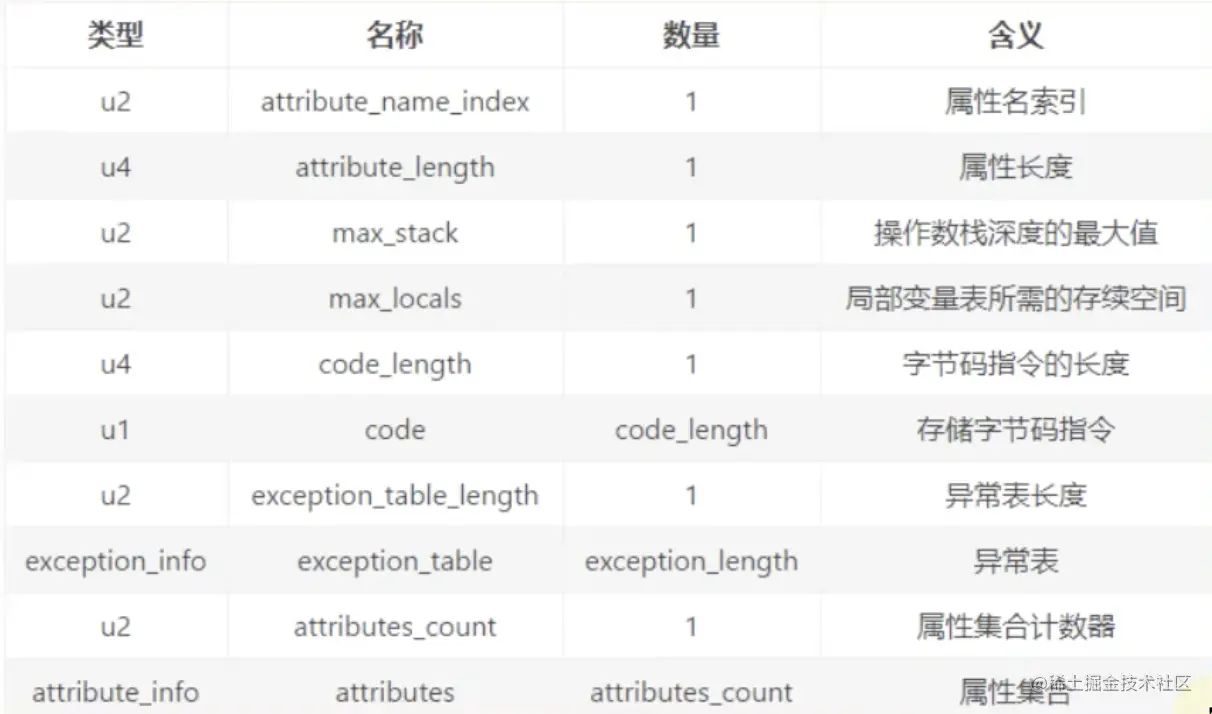Select attributes_count in the 名称 column
Viewport: 1212px width, 714px height.
(x=395, y=627)
